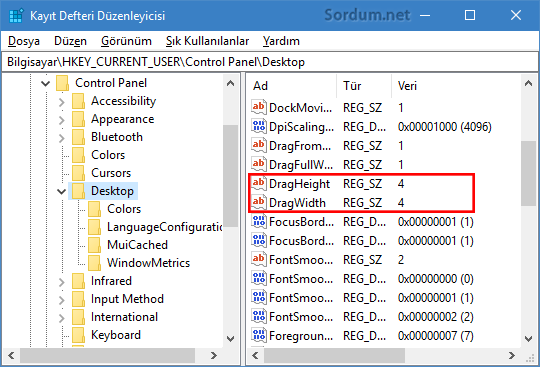The image size is (540, 367).
Task: Click the DockMovi... string value icon
Action: [259, 107]
